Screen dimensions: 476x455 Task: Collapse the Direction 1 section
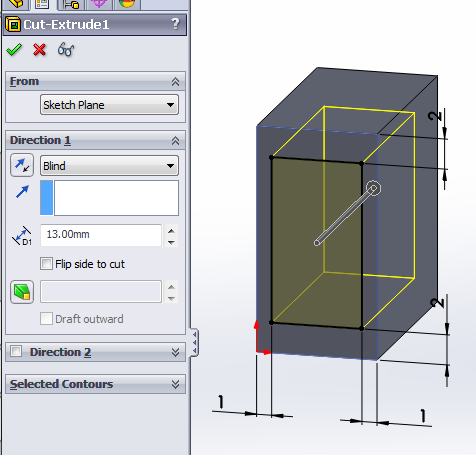[x=175, y=141]
